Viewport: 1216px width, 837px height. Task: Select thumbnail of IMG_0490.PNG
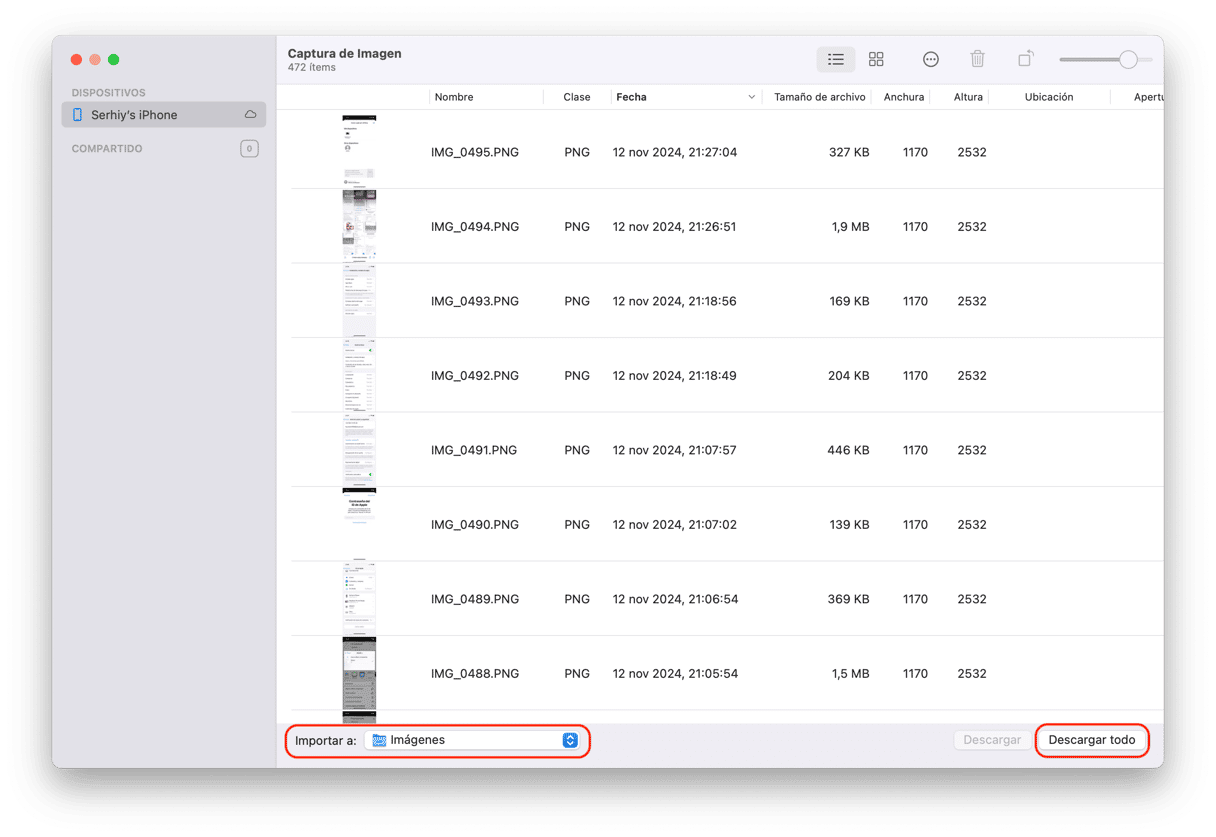(359, 524)
